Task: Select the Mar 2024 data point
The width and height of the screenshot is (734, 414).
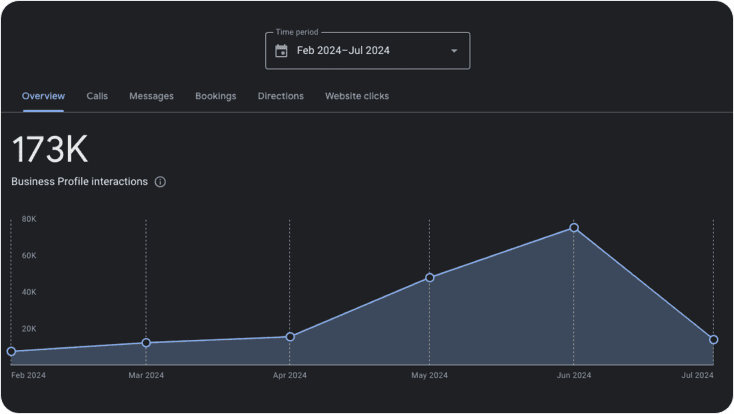Action: (146, 343)
